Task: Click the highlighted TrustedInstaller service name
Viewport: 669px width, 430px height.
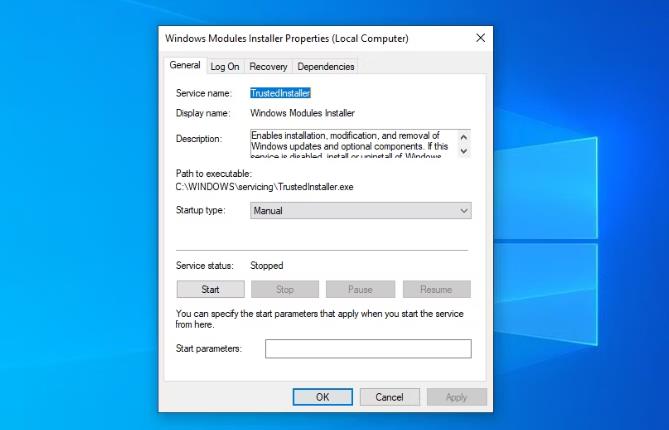Action: [x=280, y=93]
